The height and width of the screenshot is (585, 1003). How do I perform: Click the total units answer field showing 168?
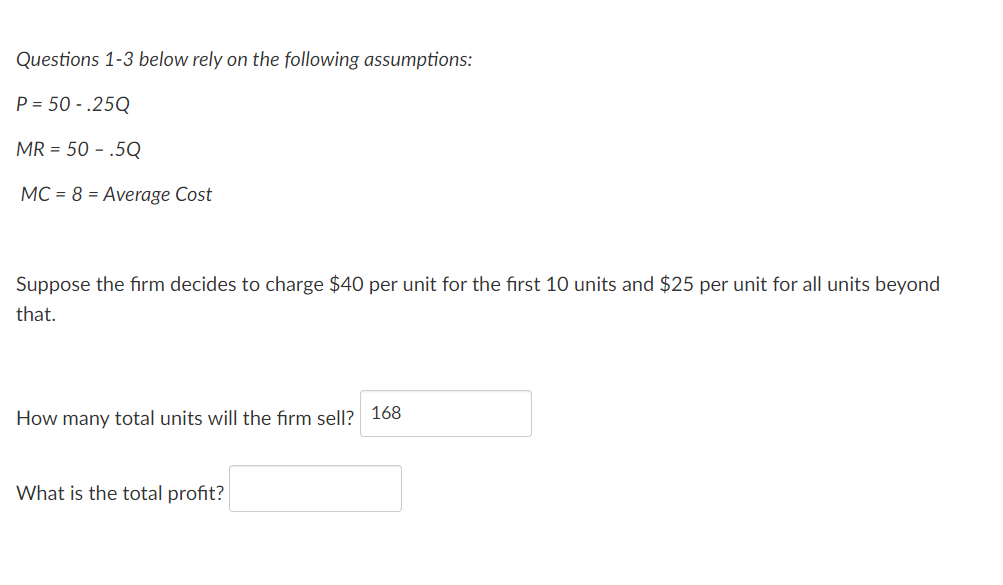tap(445, 413)
